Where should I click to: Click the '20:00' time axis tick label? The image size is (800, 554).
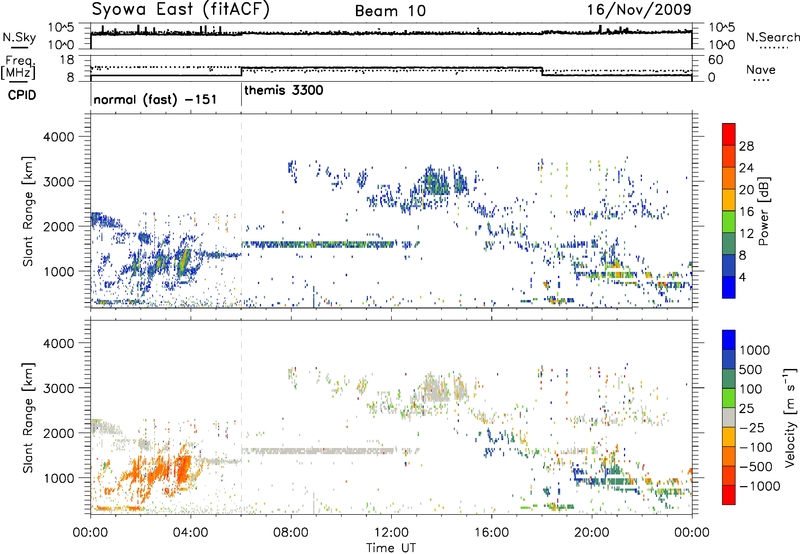(x=591, y=533)
